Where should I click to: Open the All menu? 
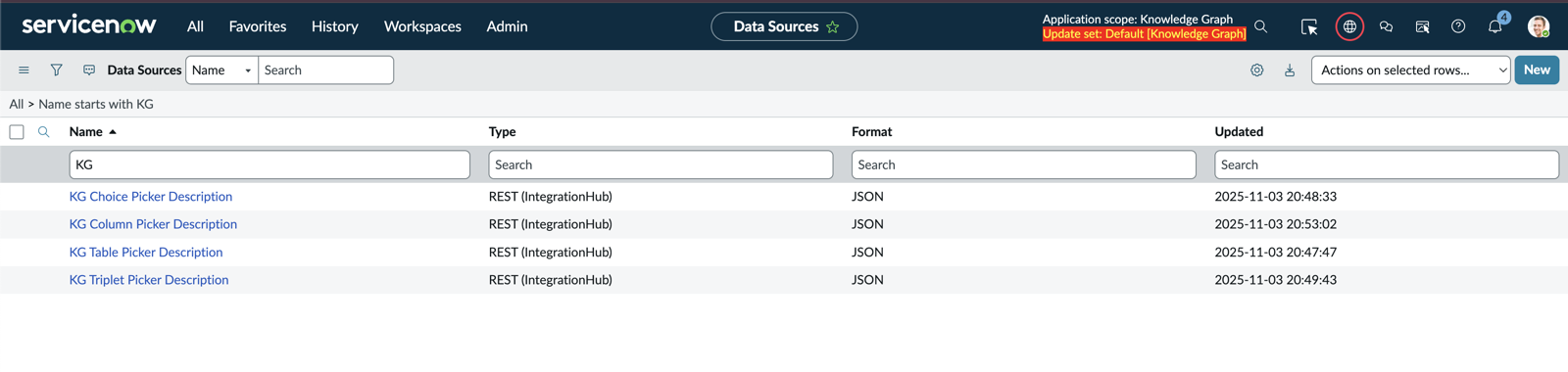coord(195,26)
